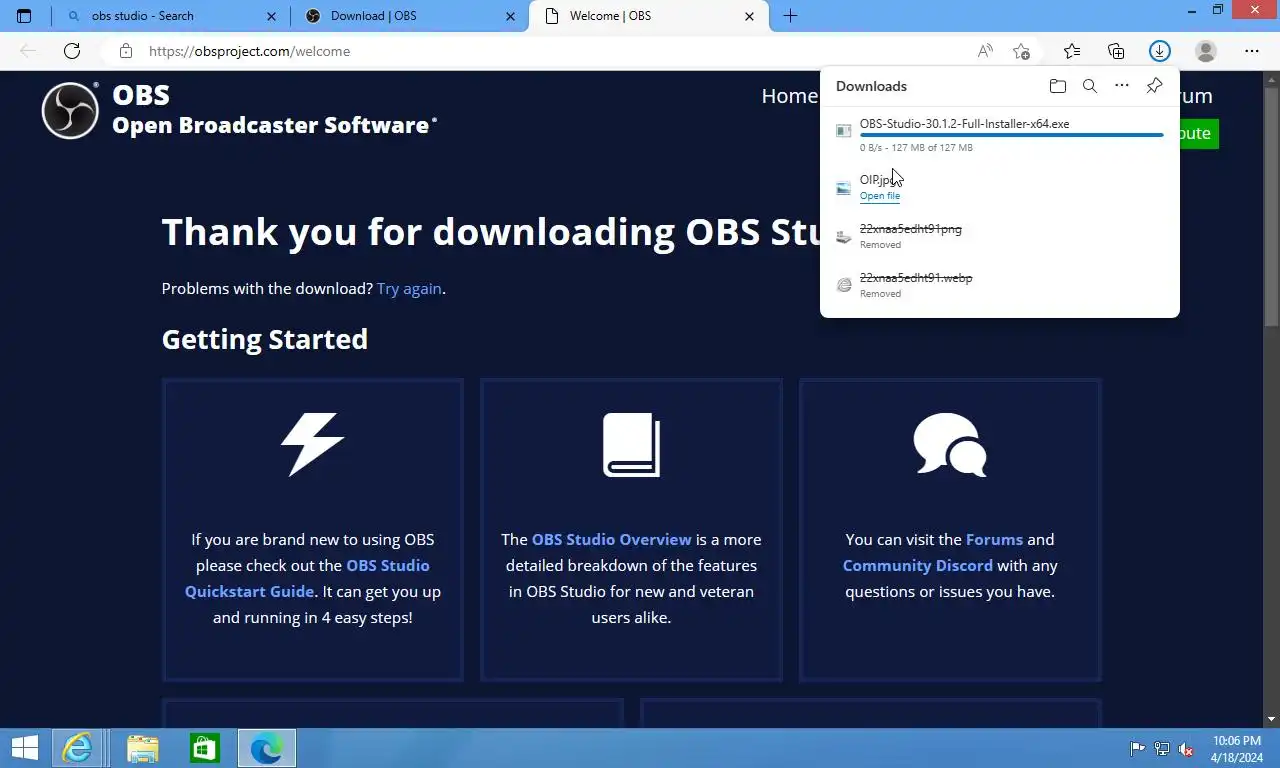Open the profile account icon

click(1206, 51)
